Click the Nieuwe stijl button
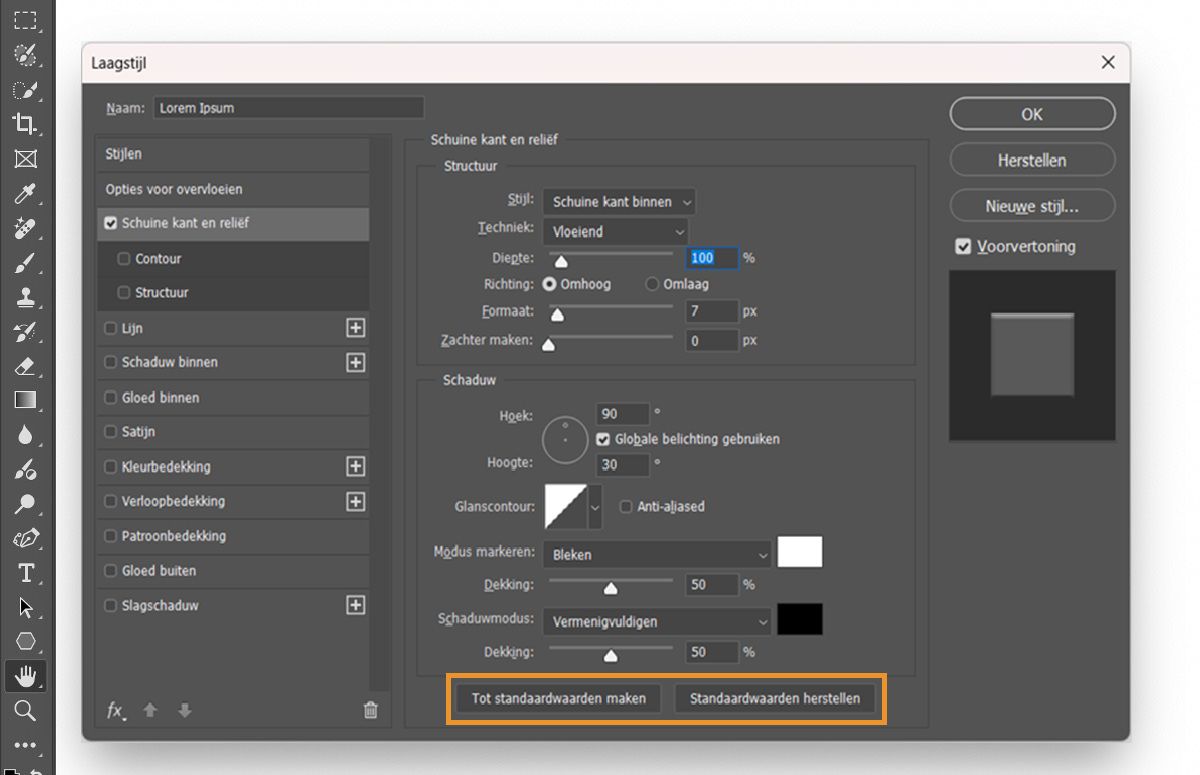The height and width of the screenshot is (775, 1200). coord(1032,206)
